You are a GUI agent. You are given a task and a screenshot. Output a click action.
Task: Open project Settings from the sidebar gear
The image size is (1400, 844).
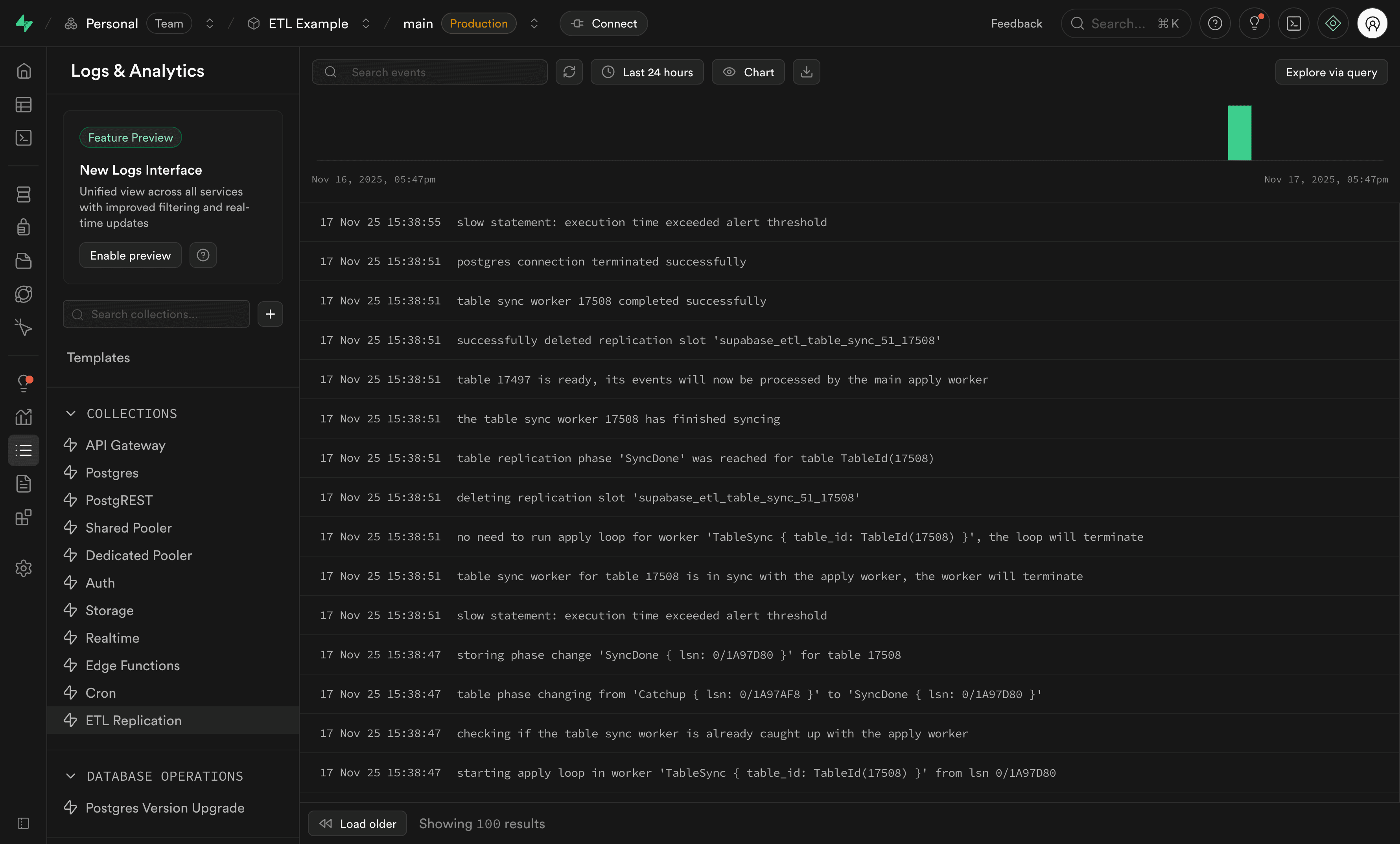[23, 568]
